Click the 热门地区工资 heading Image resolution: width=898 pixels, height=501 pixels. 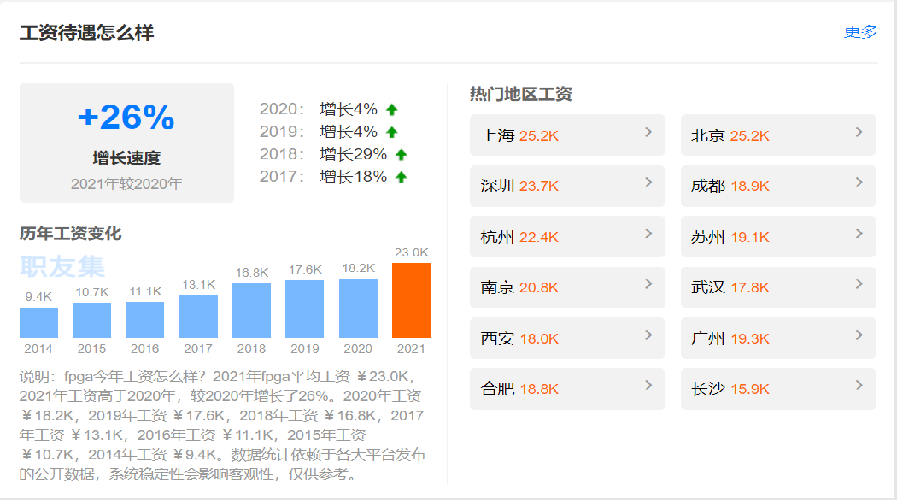tap(521, 94)
